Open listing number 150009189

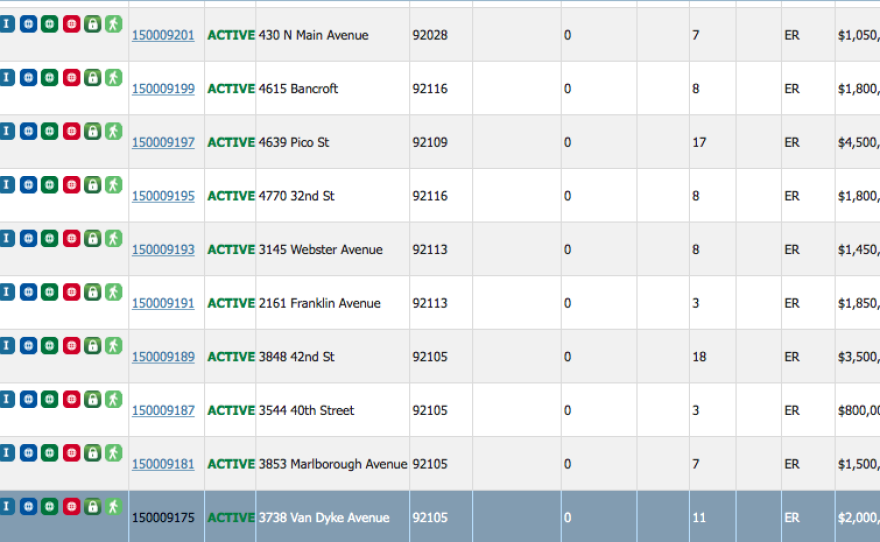click(x=163, y=357)
